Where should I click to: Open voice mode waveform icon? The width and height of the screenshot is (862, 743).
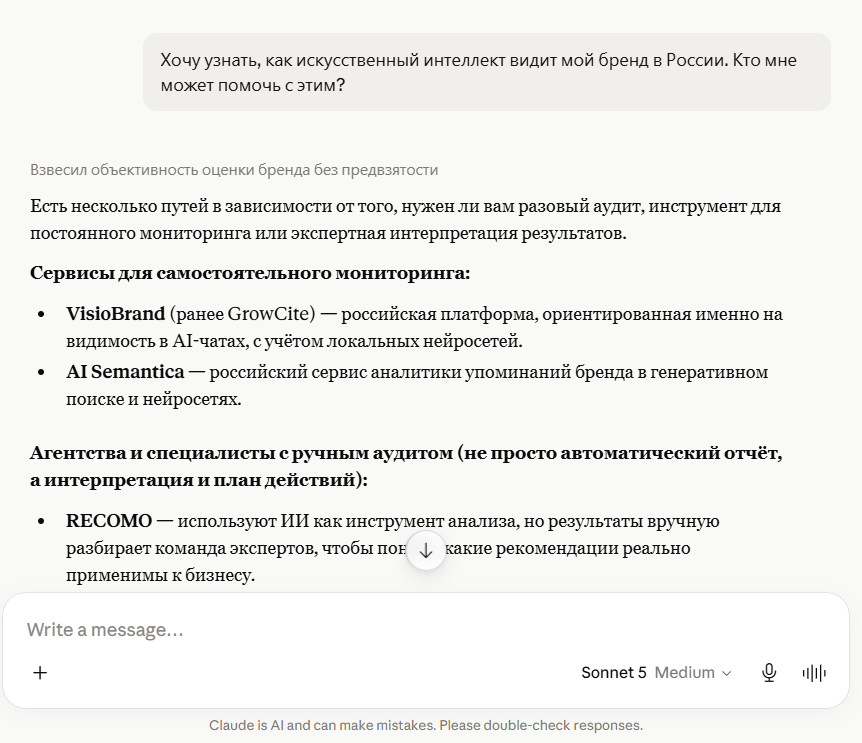pyautogui.click(x=814, y=673)
